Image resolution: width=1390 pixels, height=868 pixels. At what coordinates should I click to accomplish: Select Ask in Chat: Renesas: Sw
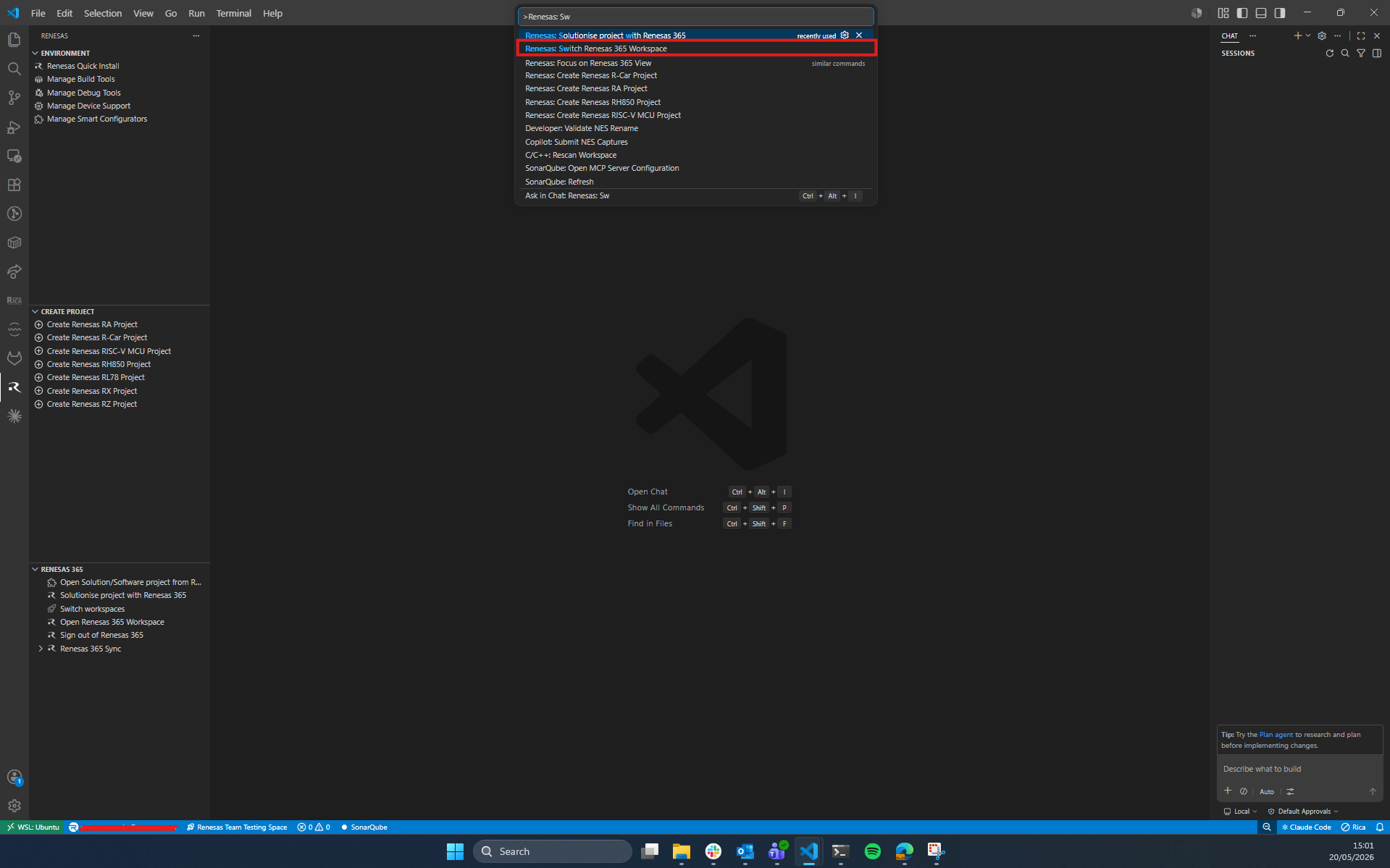[696, 195]
